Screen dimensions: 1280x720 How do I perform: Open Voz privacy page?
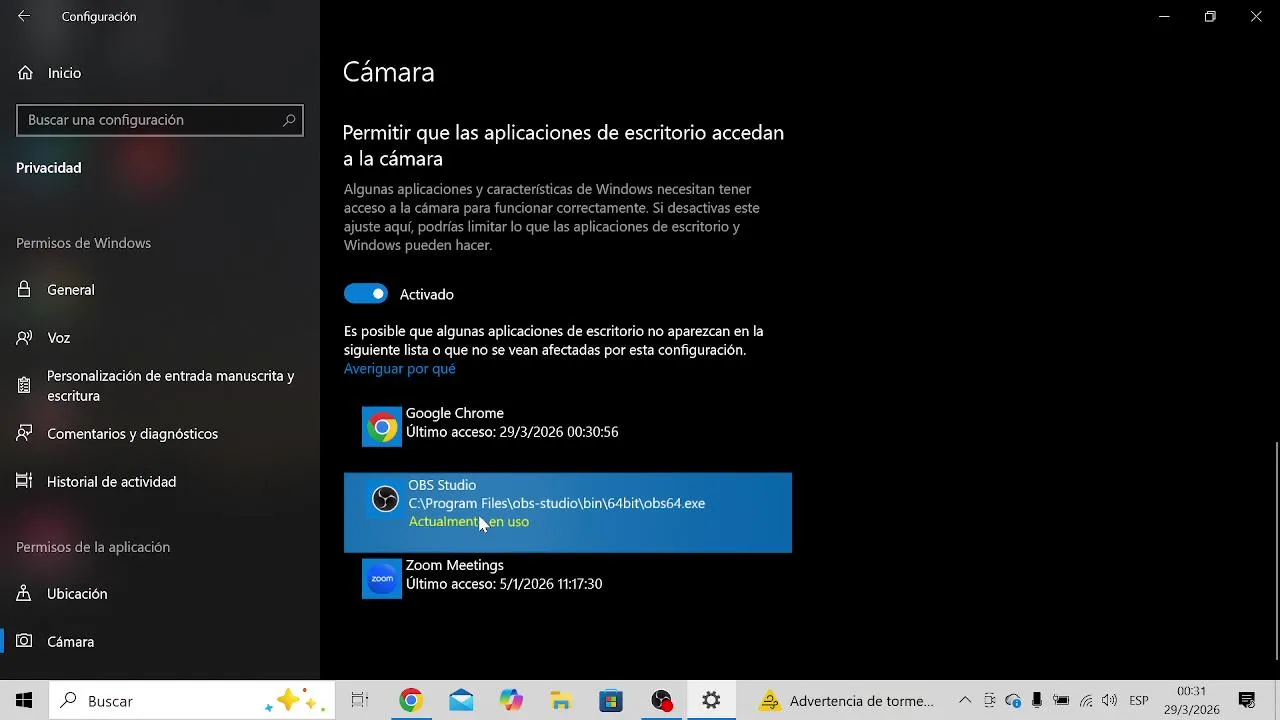click(x=160, y=338)
